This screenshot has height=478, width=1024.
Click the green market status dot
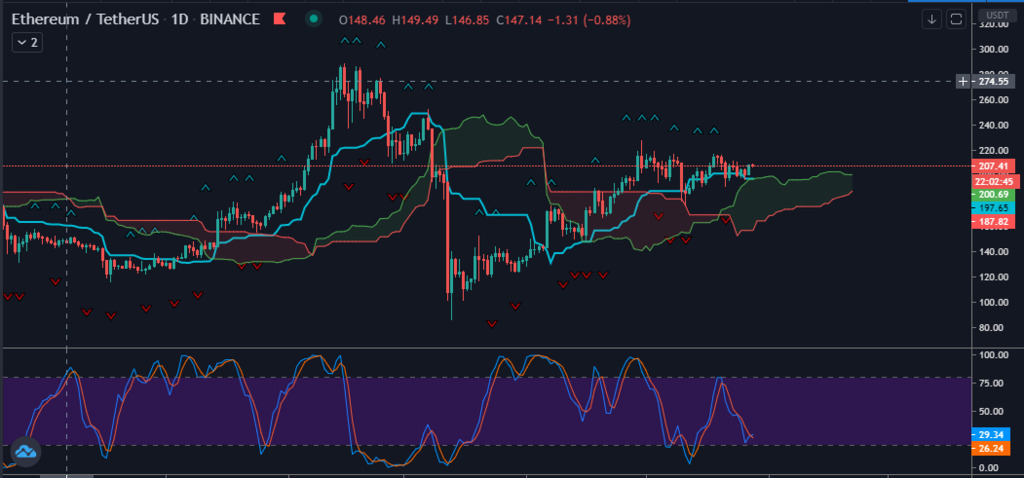pyautogui.click(x=314, y=20)
